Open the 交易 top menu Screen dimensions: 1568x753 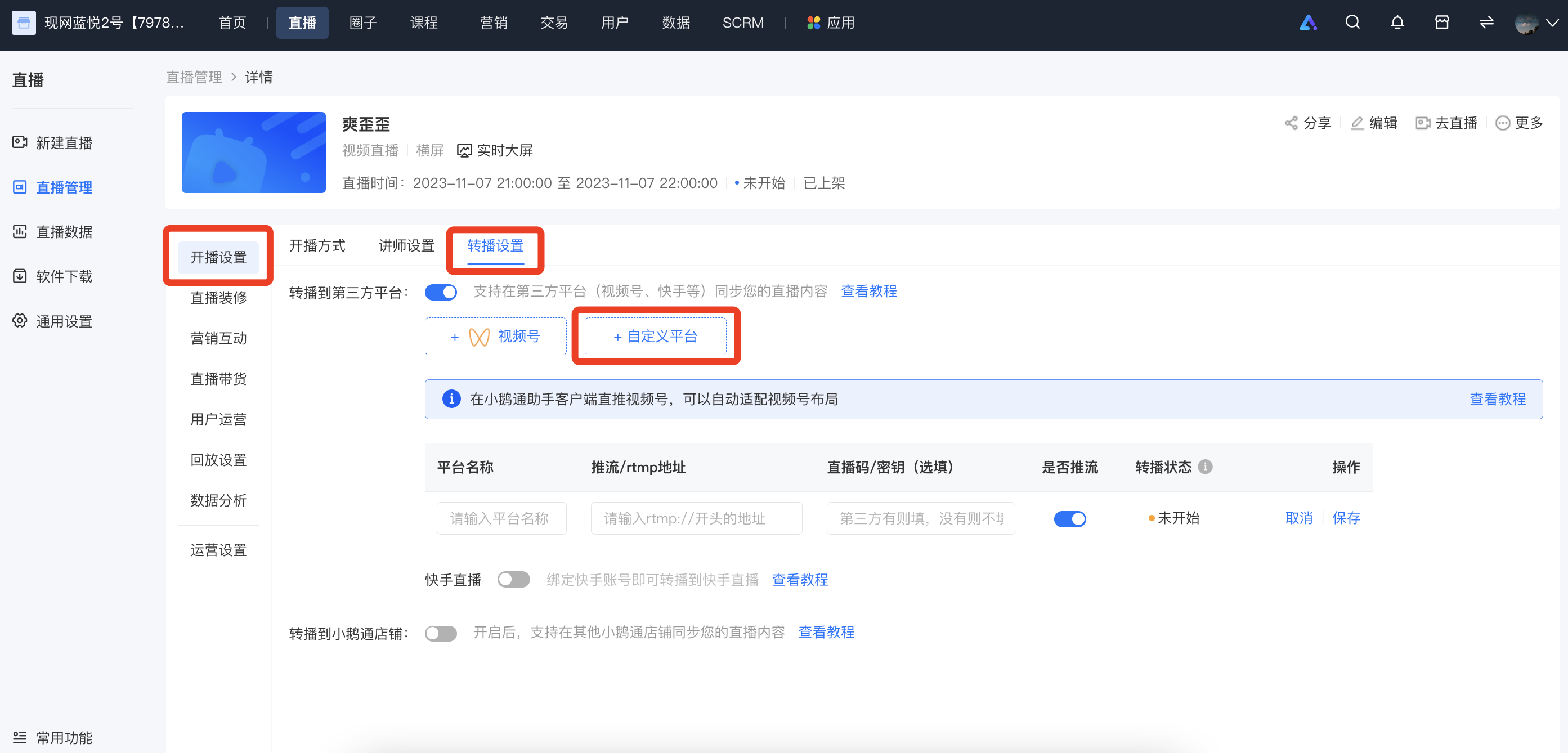point(554,23)
